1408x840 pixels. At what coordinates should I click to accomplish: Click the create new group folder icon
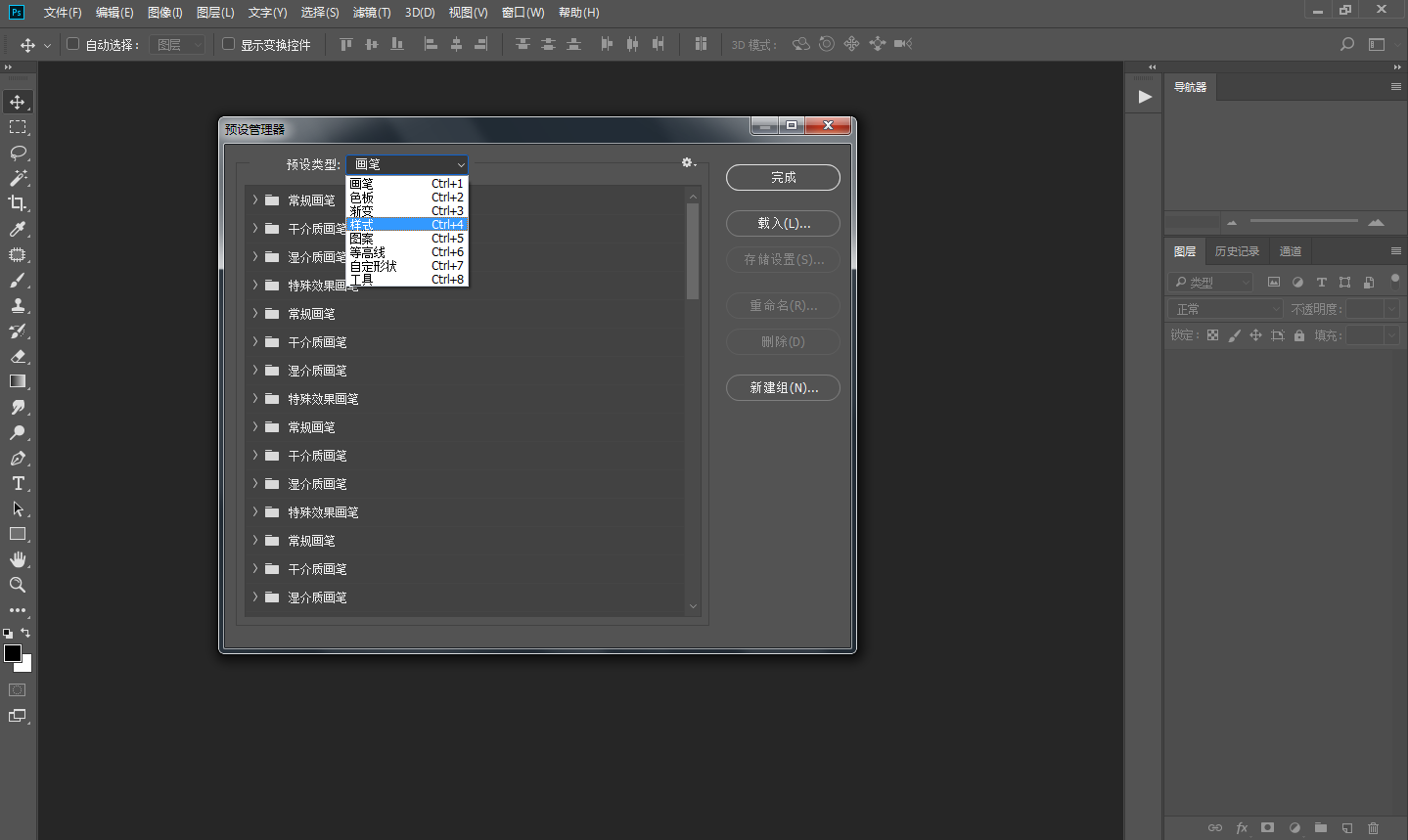click(1321, 827)
